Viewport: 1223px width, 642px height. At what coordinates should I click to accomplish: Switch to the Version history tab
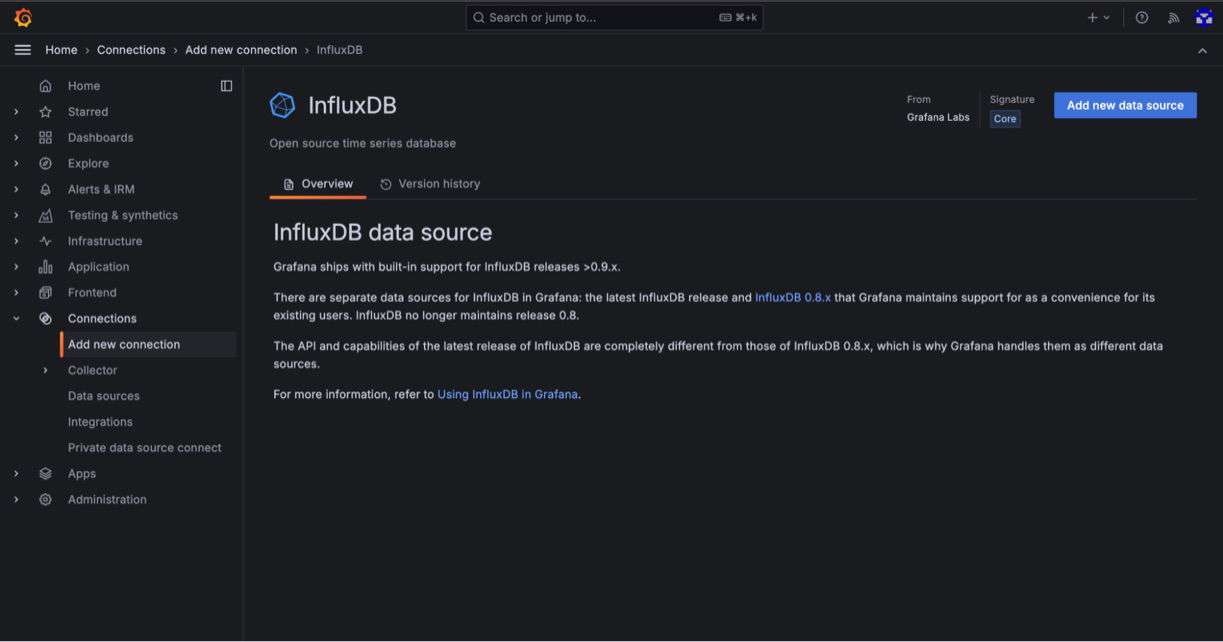tap(430, 184)
